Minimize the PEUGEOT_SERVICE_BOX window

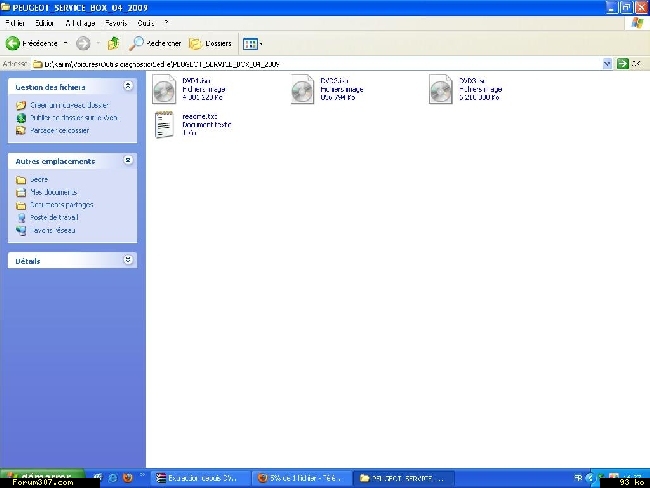tap(612, 7)
